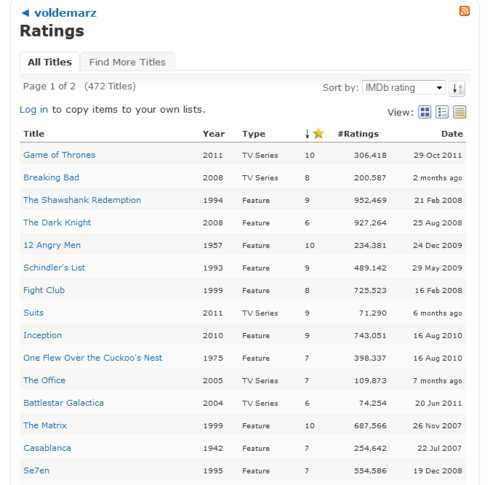The height and width of the screenshot is (485, 490).
Task: Open the Sort by IMDb rating dropdown
Action: click(404, 88)
